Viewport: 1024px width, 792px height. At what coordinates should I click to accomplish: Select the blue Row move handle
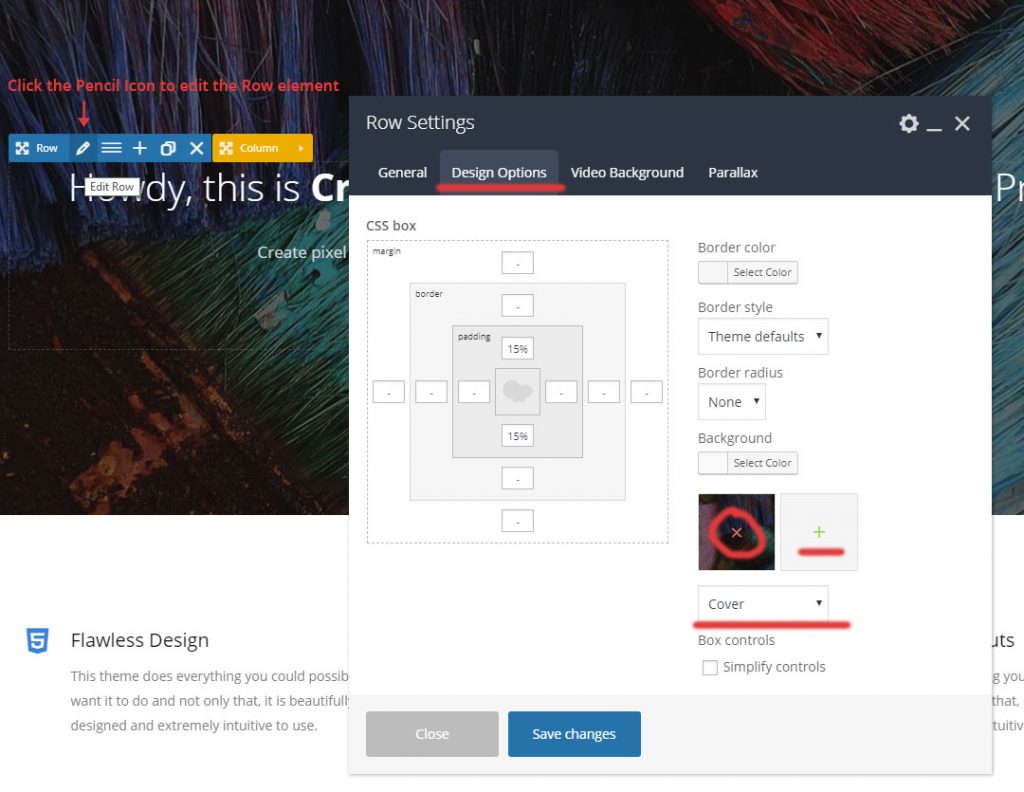coord(37,148)
